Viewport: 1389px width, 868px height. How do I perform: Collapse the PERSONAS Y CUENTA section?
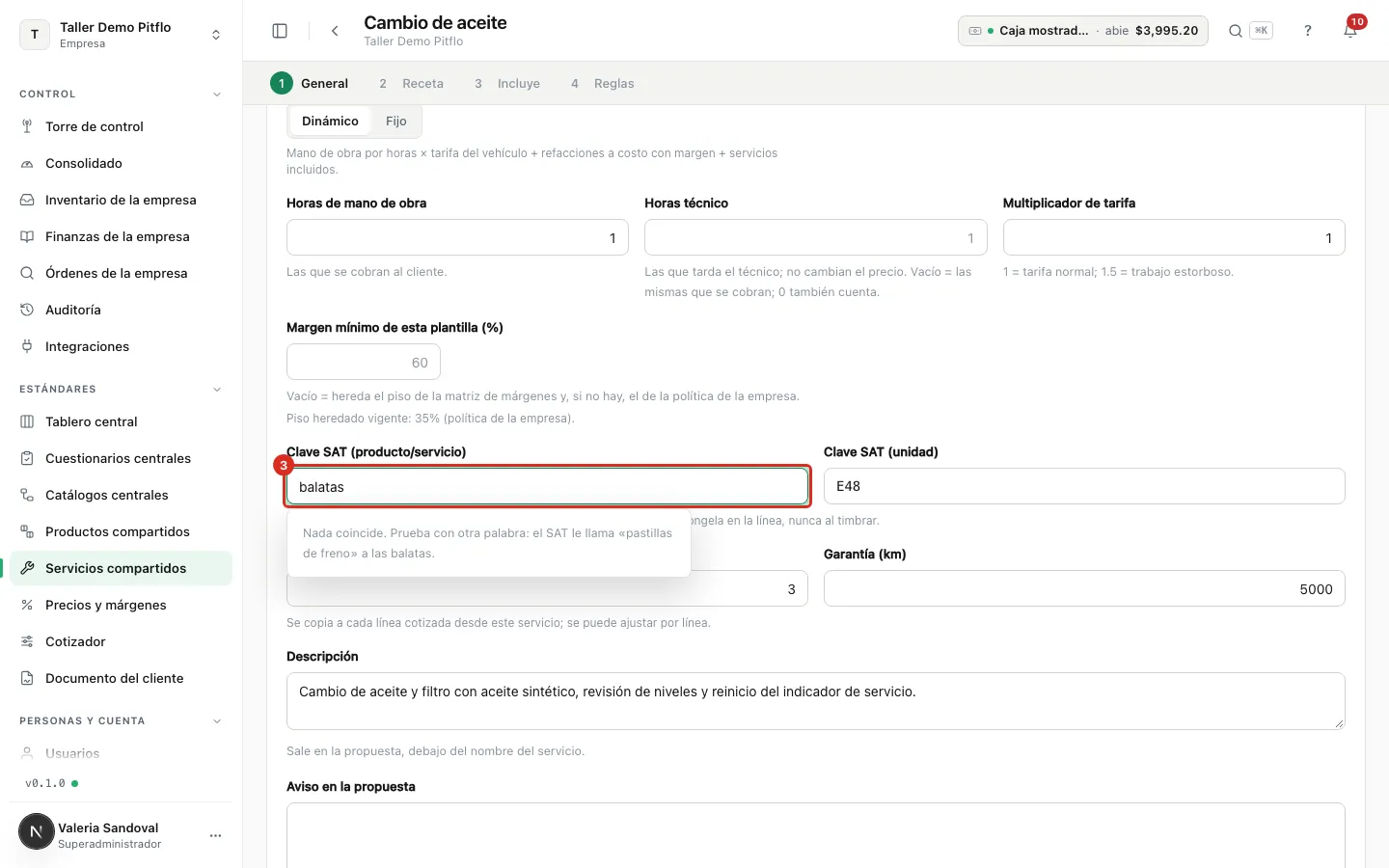[217, 721]
